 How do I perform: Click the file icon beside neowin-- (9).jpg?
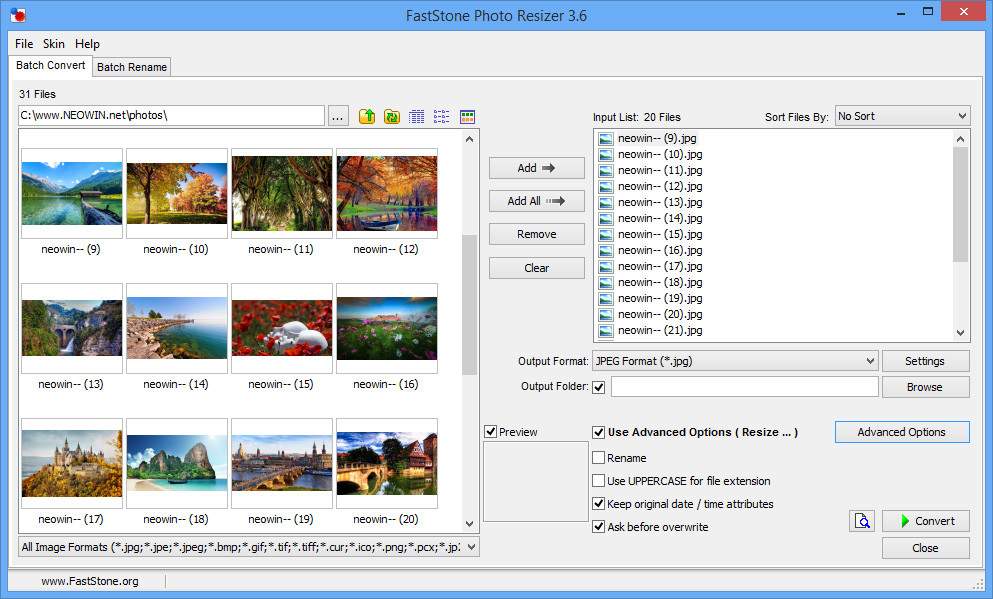(606, 138)
